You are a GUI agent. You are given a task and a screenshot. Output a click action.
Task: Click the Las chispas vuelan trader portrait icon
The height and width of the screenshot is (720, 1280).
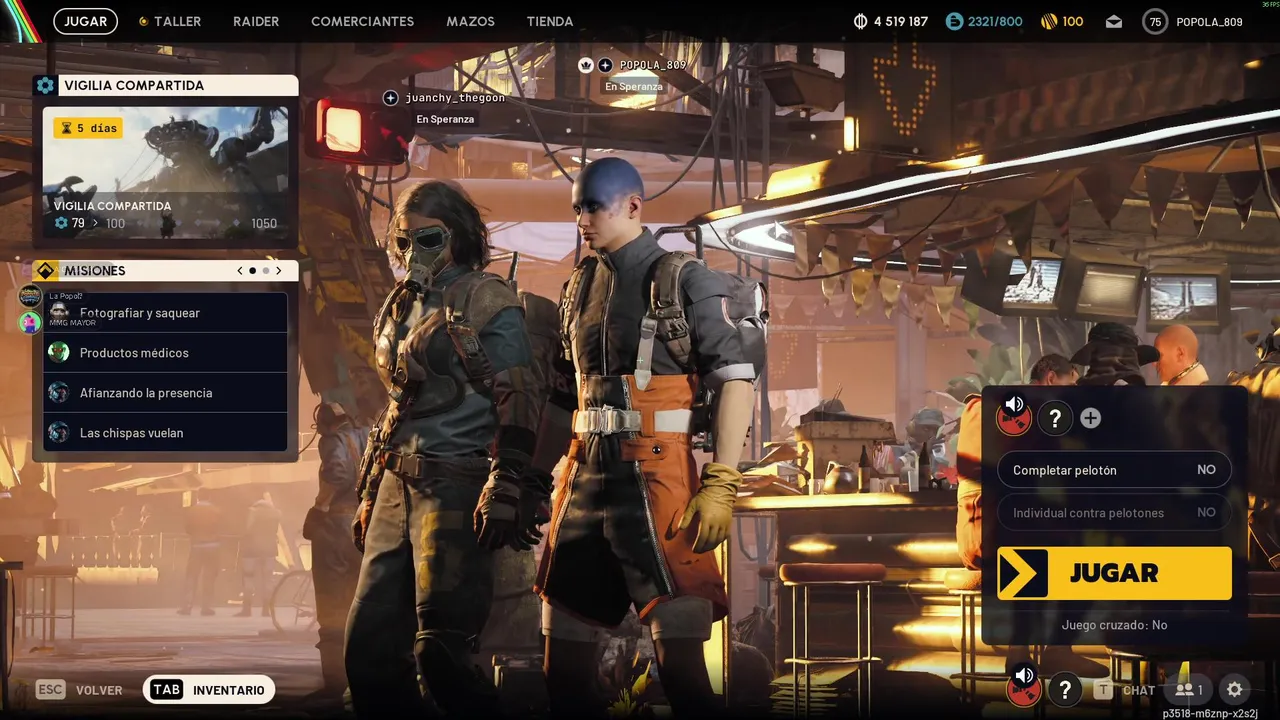click(59, 433)
